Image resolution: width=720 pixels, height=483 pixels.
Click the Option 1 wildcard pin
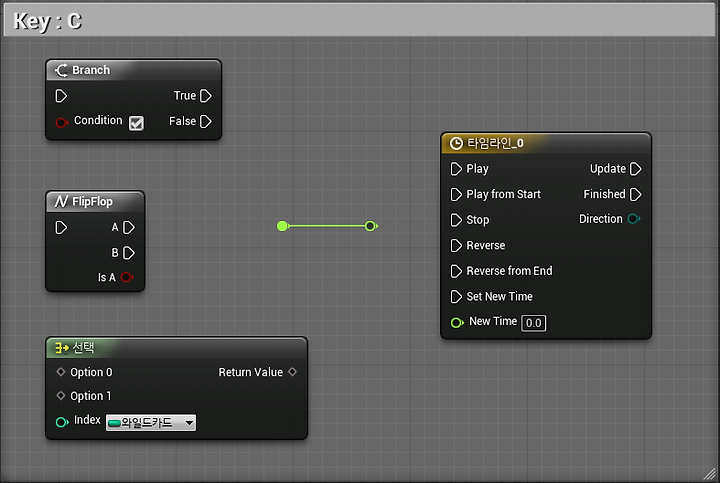61,395
